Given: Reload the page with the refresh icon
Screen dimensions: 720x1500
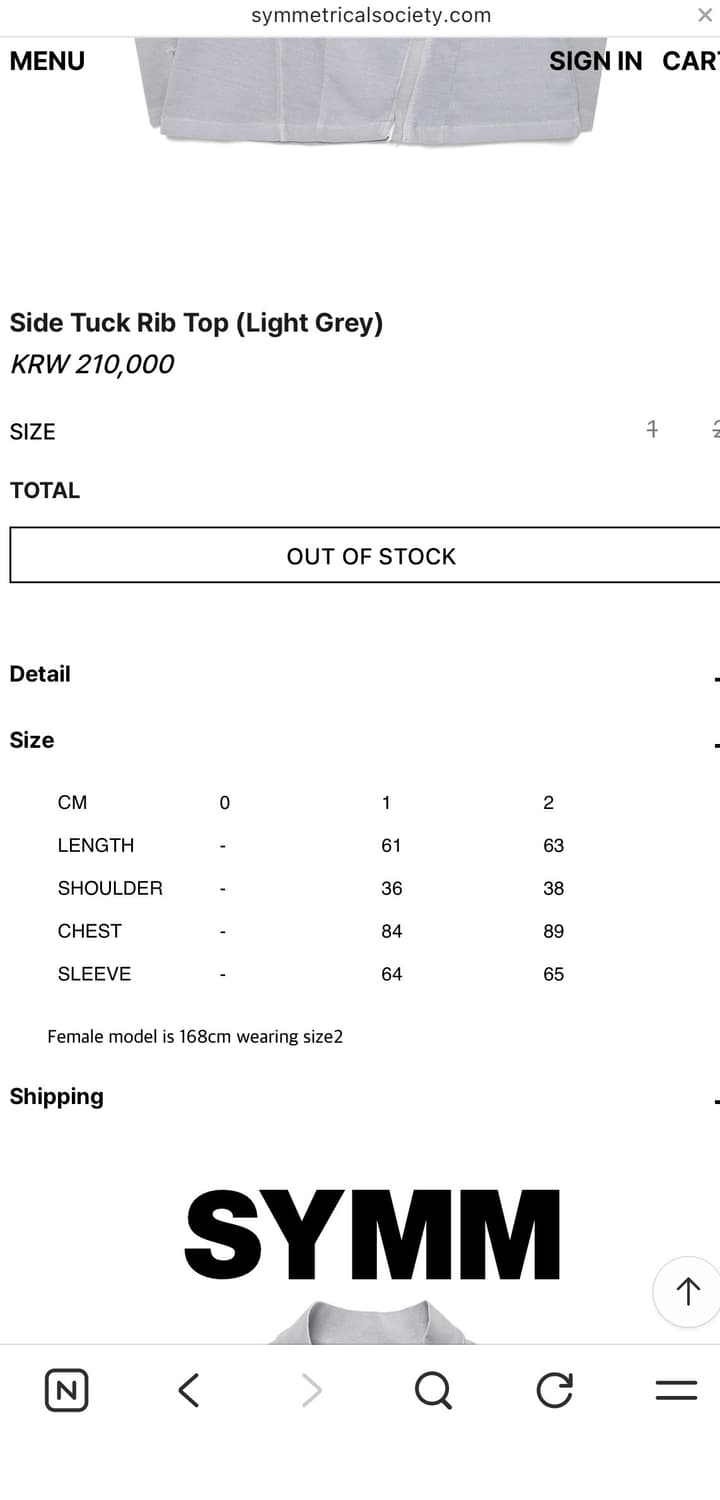Looking at the screenshot, I should [x=554, y=1389].
